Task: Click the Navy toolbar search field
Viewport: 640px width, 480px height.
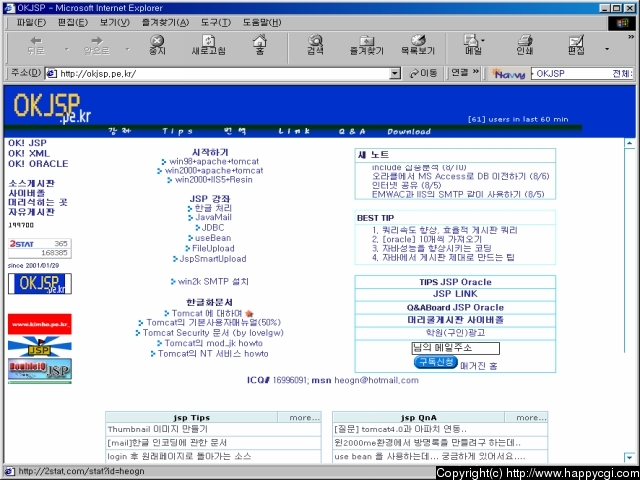Action: tap(582, 74)
